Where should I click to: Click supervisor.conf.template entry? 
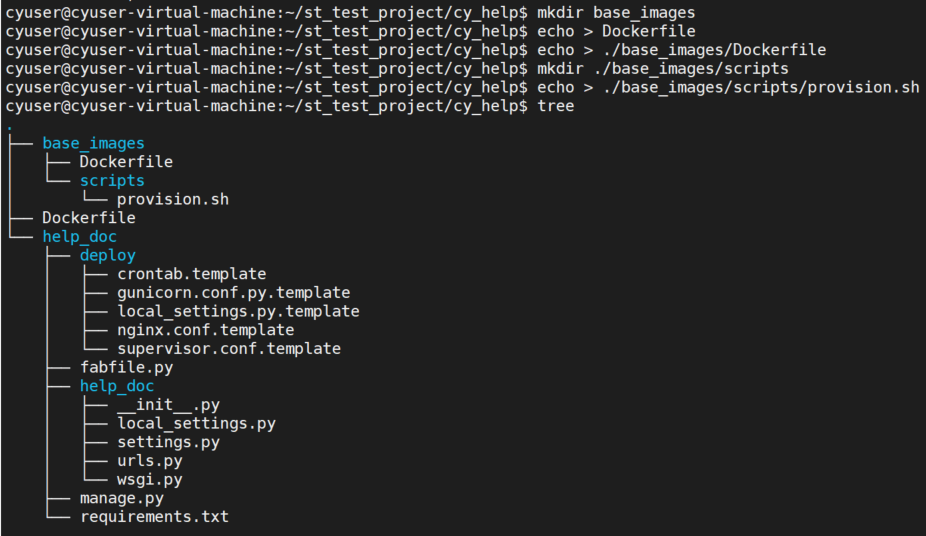[x=229, y=349]
